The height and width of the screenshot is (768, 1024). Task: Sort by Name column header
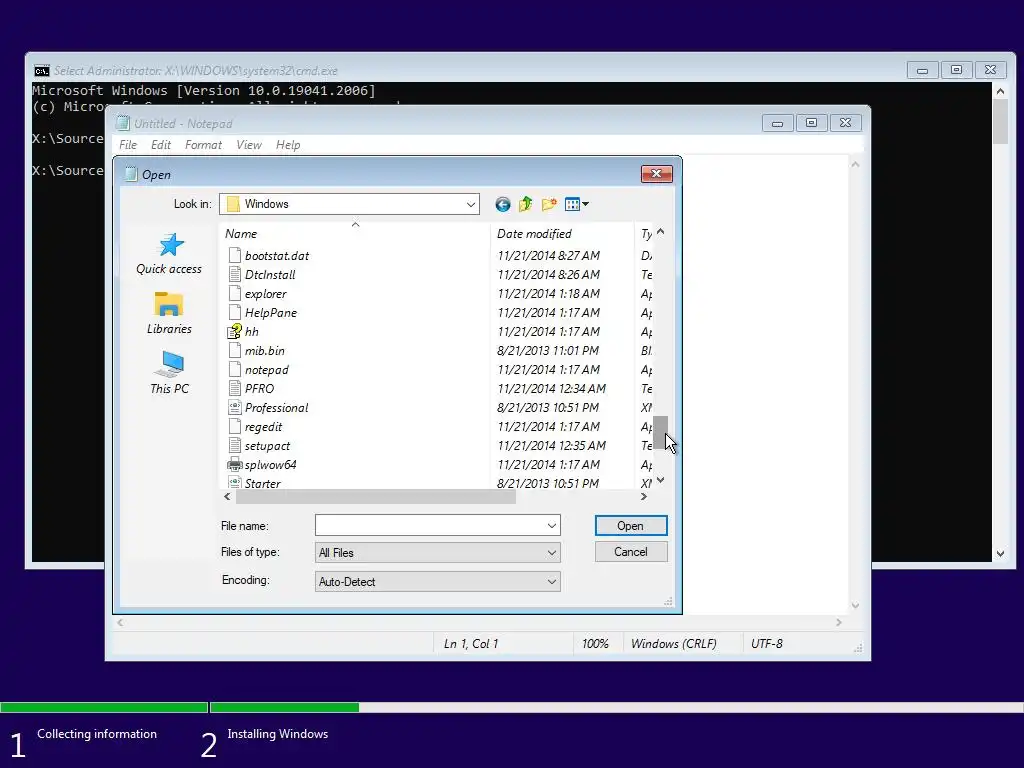tap(355, 233)
